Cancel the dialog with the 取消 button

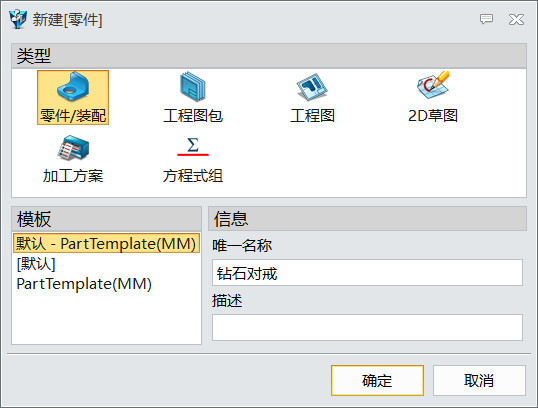click(x=479, y=381)
